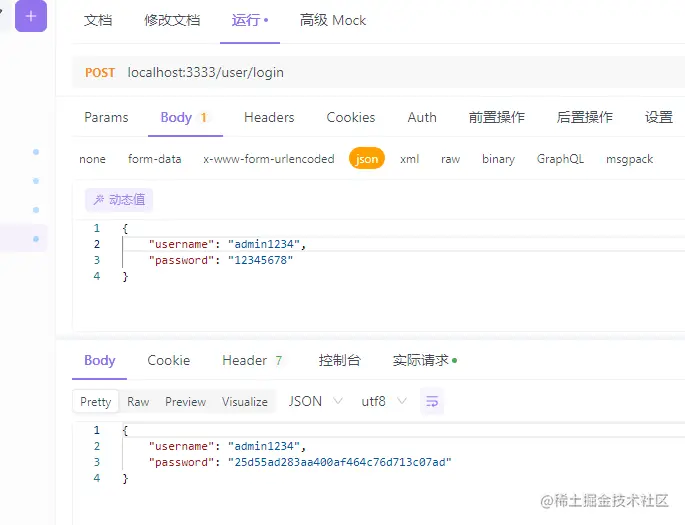
Task: Select binary body type
Action: tap(498, 159)
